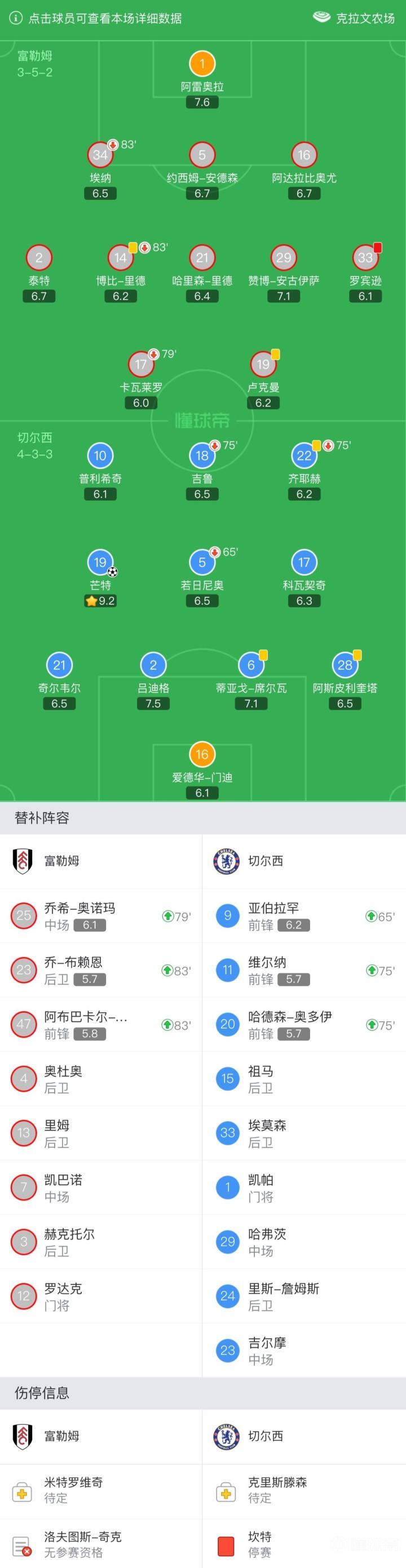Viewport: 406px width, 1568px height.
Task: Tap Chelsea crest in substitutes header
Action: click(x=227, y=861)
